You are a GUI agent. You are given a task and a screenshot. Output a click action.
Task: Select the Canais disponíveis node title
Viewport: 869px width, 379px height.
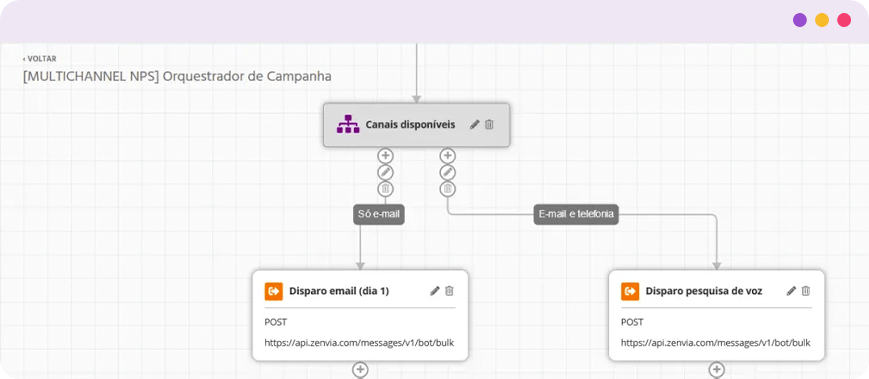(410, 125)
